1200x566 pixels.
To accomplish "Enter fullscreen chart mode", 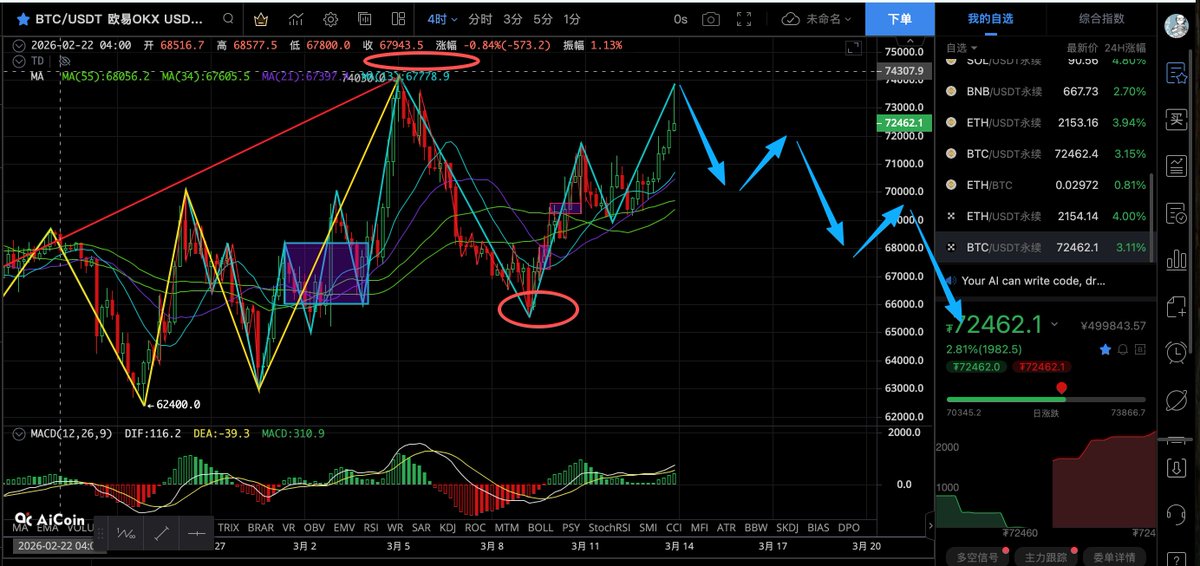I will coord(852,47).
